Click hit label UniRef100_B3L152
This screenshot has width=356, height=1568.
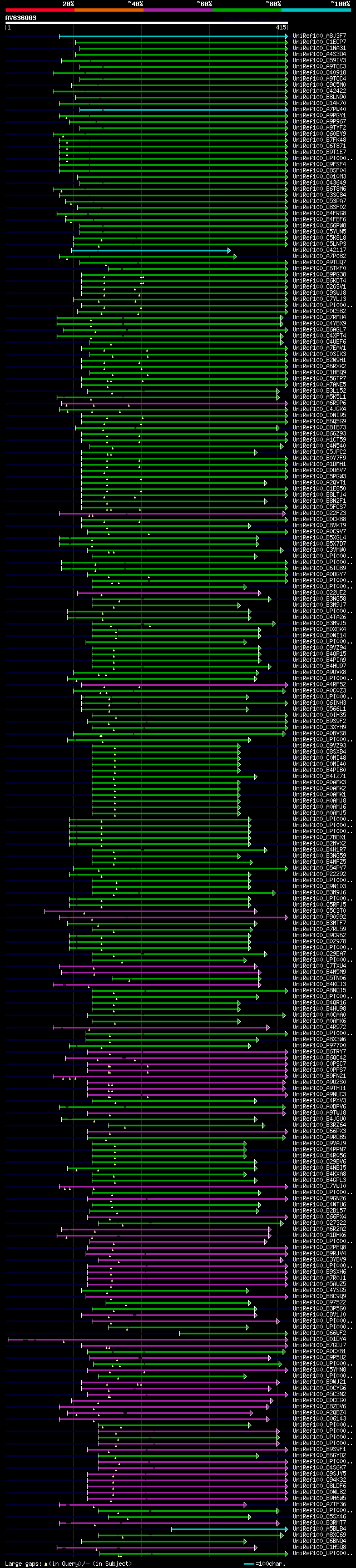(x=319, y=391)
